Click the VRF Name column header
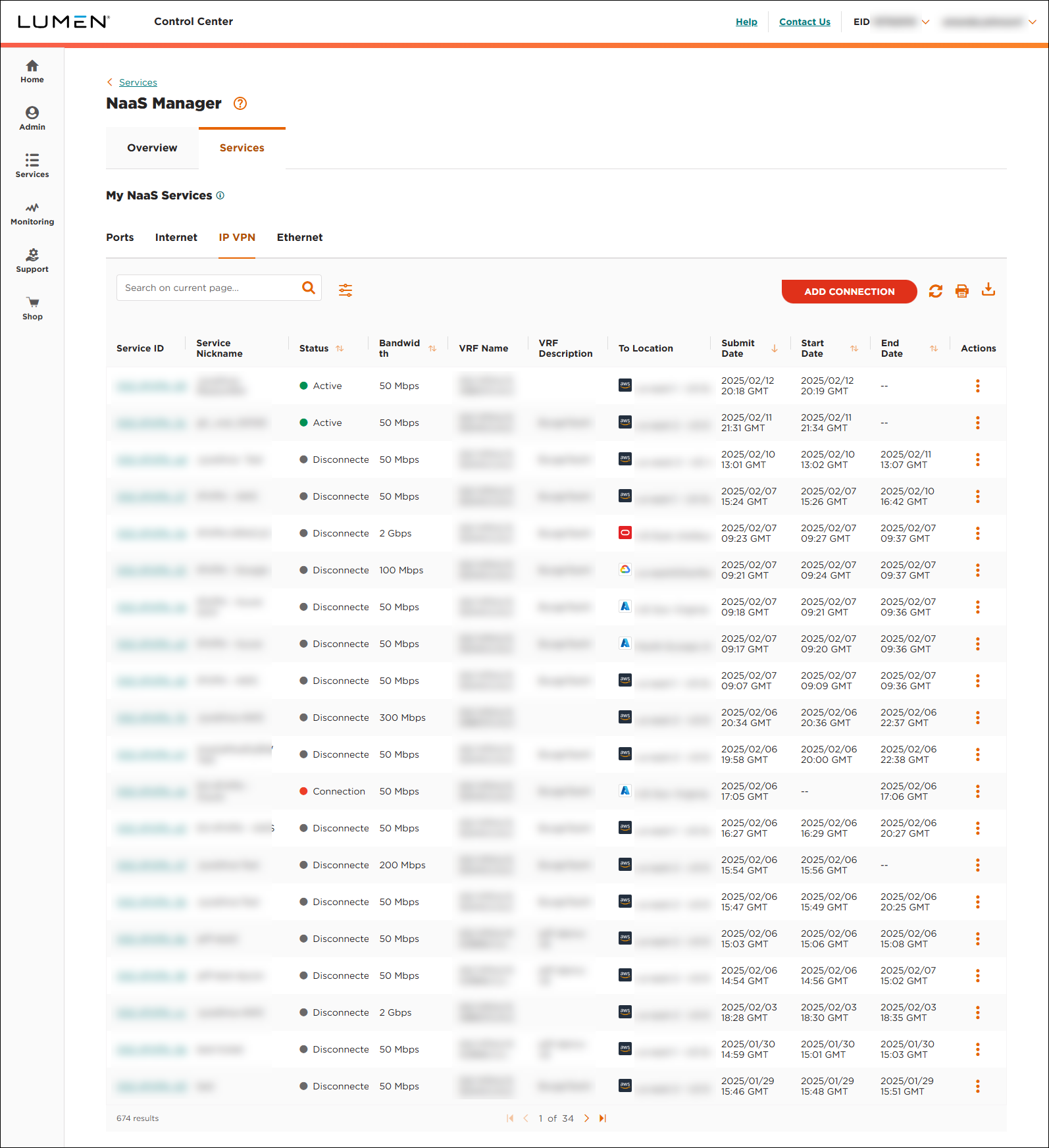This screenshot has height=1148, width=1049. (x=484, y=348)
